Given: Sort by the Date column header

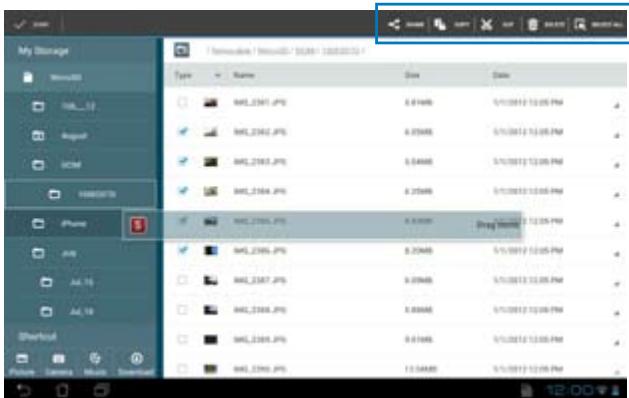Looking at the screenshot, I should [x=501, y=75].
